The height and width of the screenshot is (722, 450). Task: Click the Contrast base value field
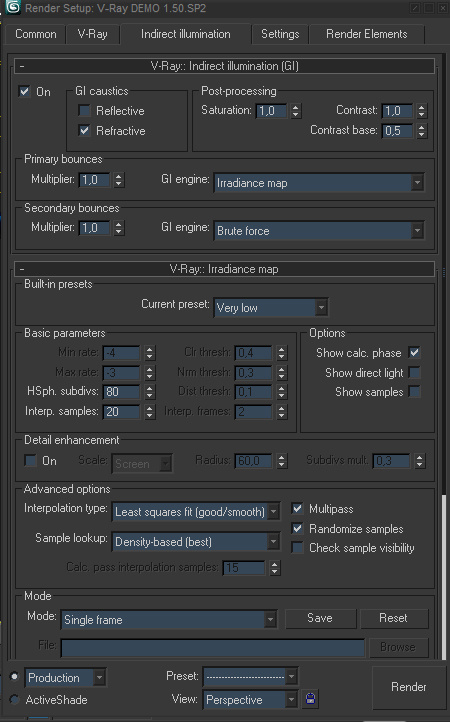(397, 131)
